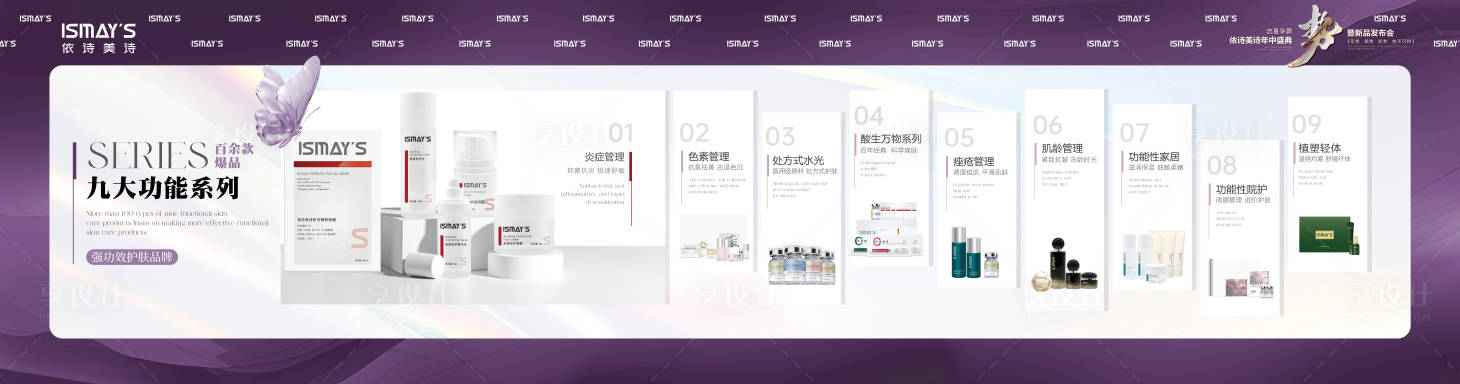Click the number 05 card label

[x=959, y=137]
